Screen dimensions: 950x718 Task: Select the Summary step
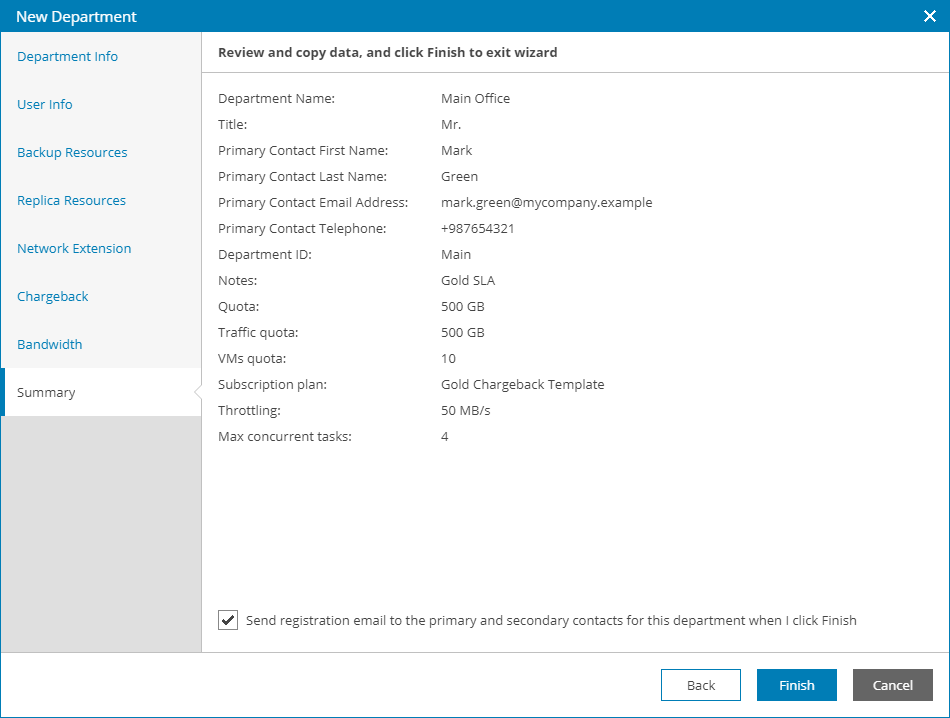46,393
